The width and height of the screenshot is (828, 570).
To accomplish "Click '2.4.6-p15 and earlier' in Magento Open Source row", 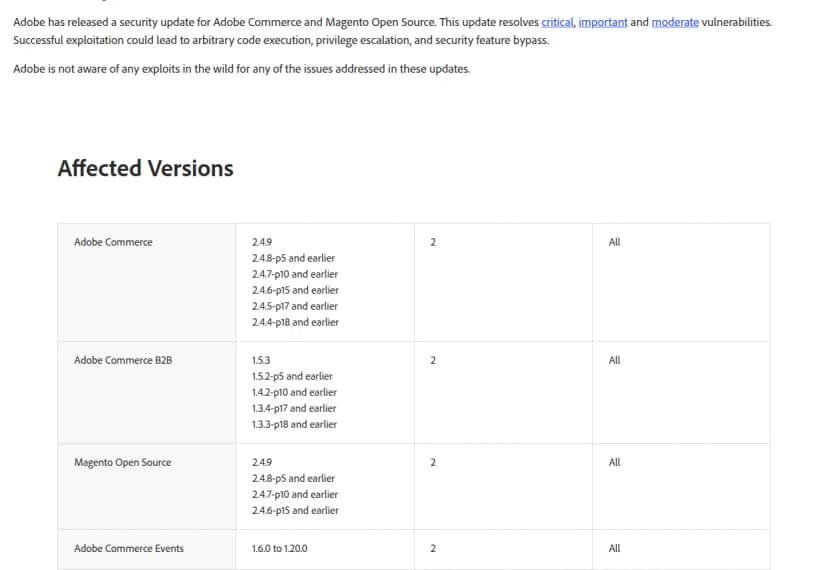I will [x=295, y=510].
